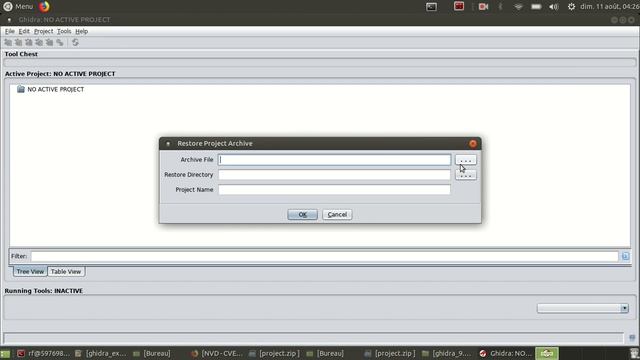The image size is (640, 360).
Task: Switch to the rf@597698 terminal taskbar entry
Action: pyautogui.click(x=44, y=353)
